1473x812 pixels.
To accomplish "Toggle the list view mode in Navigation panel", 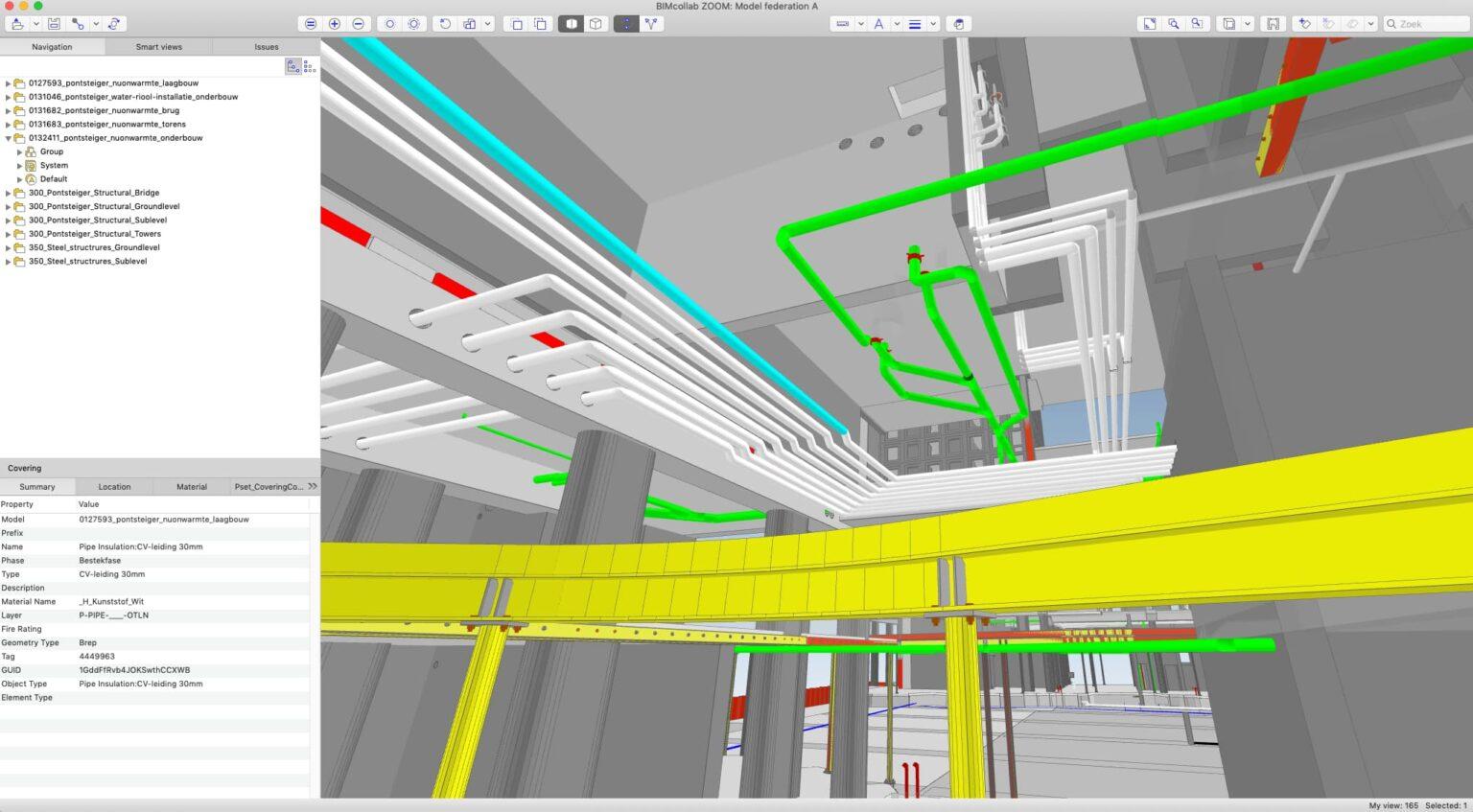I will click(x=308, y=65).
